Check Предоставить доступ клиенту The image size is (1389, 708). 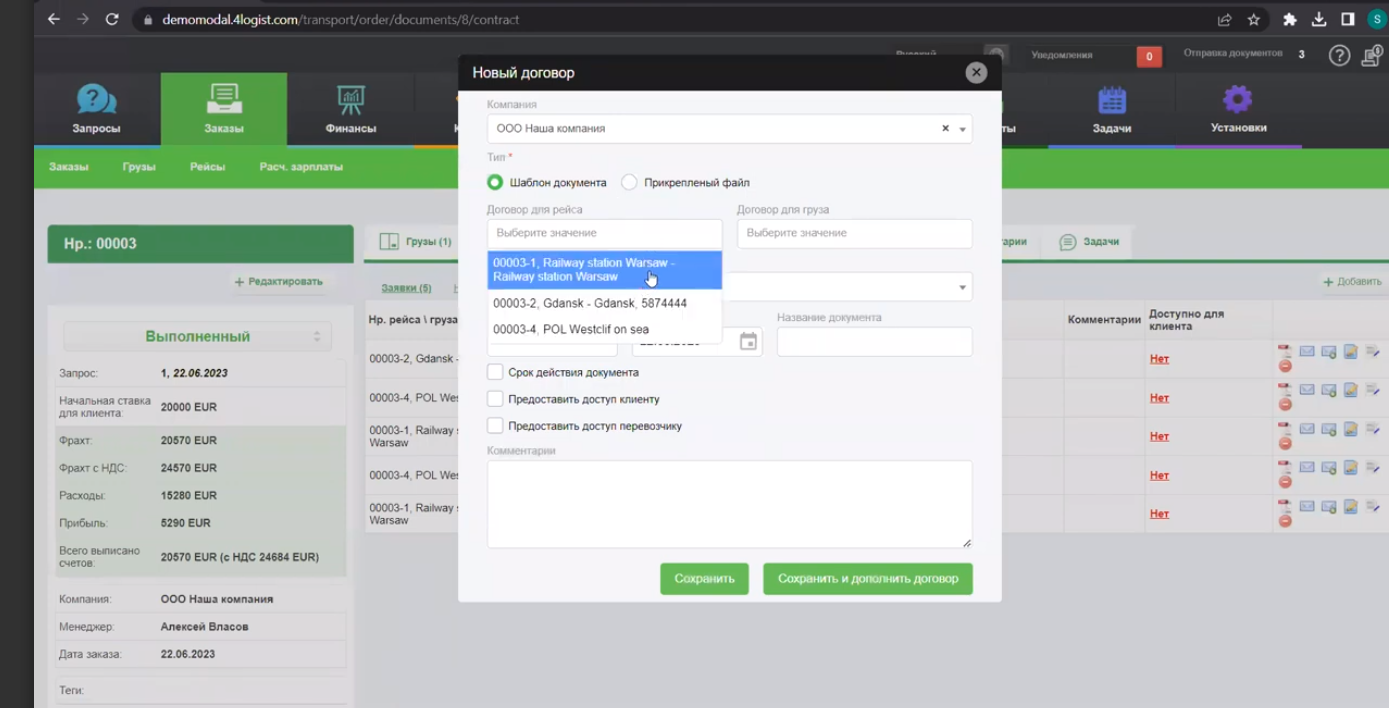coord(495,399)
